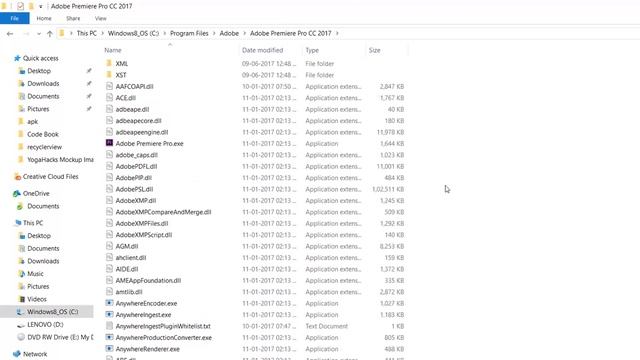
Task: Click AnywhereRenderer.exe application icon
Action: (109, 349)
